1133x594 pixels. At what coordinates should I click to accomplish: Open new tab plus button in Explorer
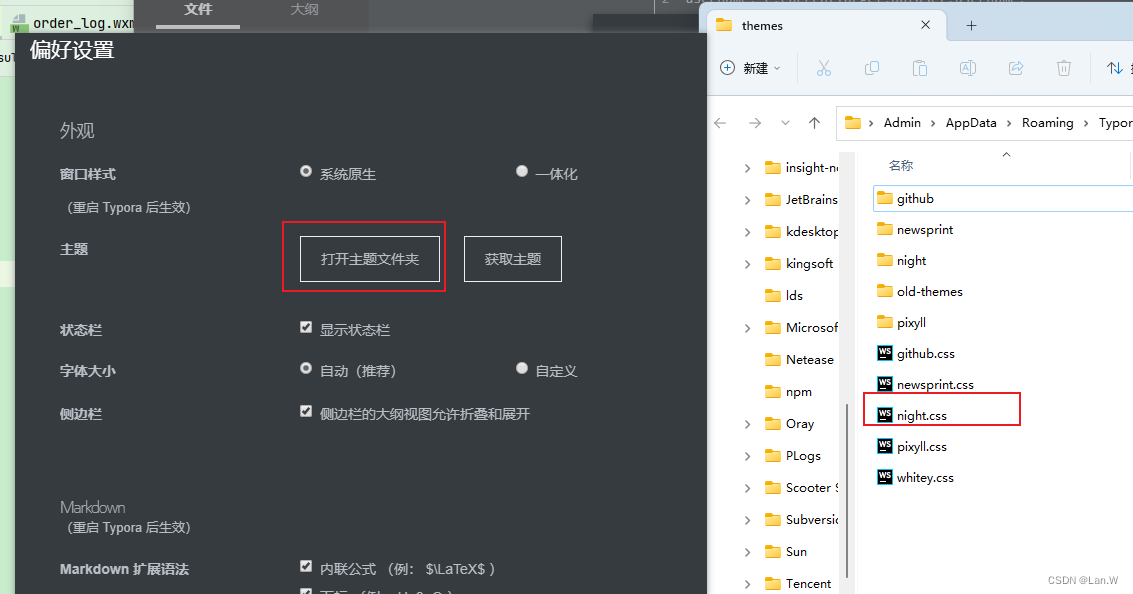coord(971,25)
